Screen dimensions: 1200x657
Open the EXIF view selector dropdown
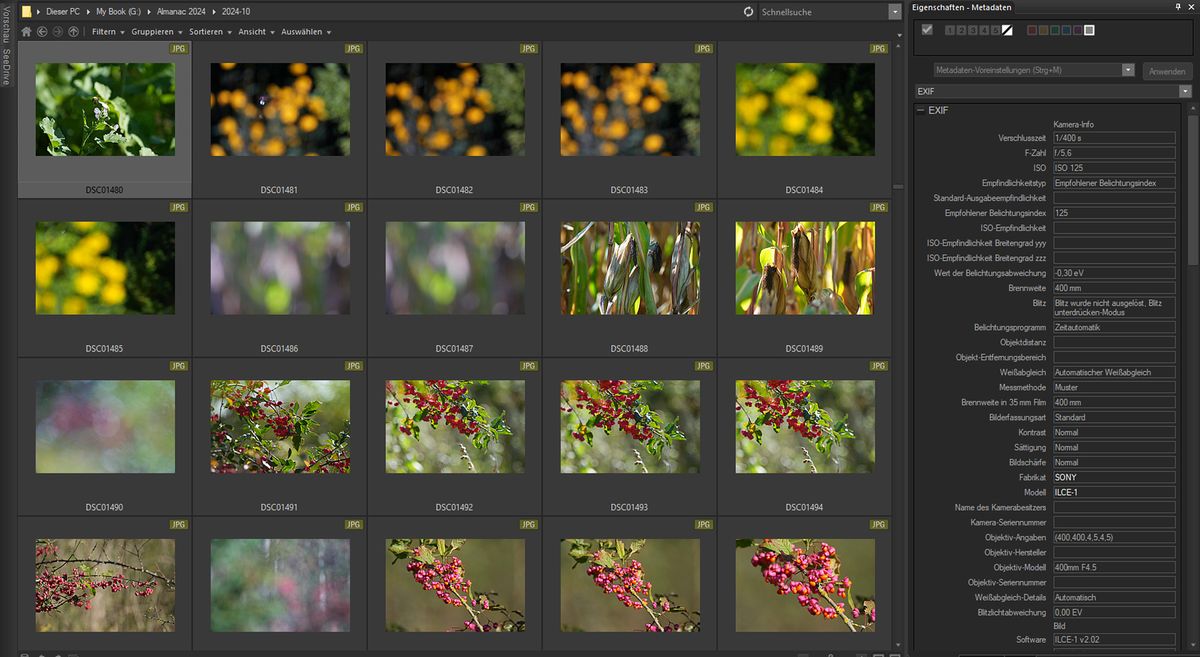[x=1185, y=91]
